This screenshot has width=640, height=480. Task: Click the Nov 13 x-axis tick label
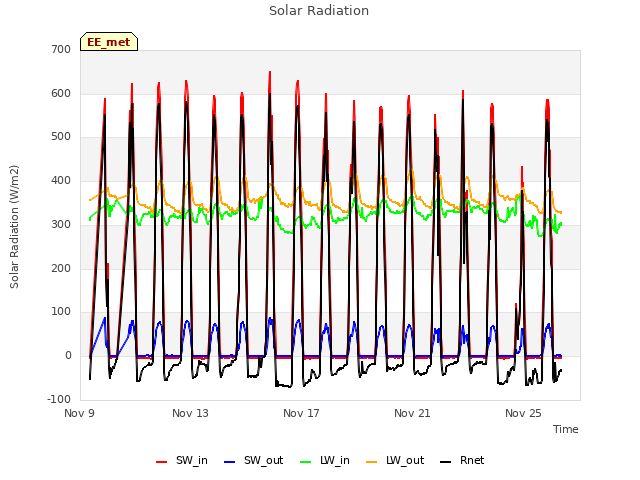[x=190, y=413]
